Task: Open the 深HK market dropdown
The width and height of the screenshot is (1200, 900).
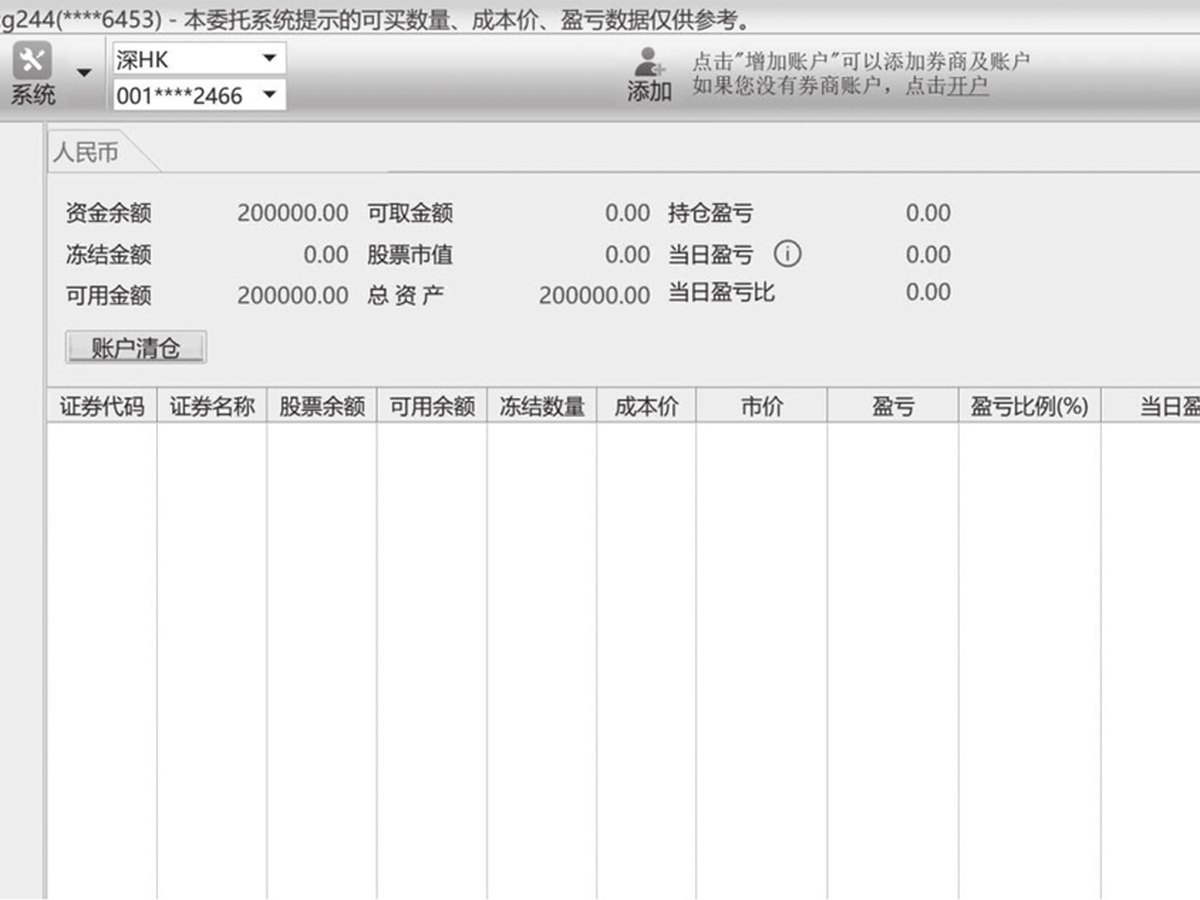Action: pyautogui.click(x=199, y=59)
